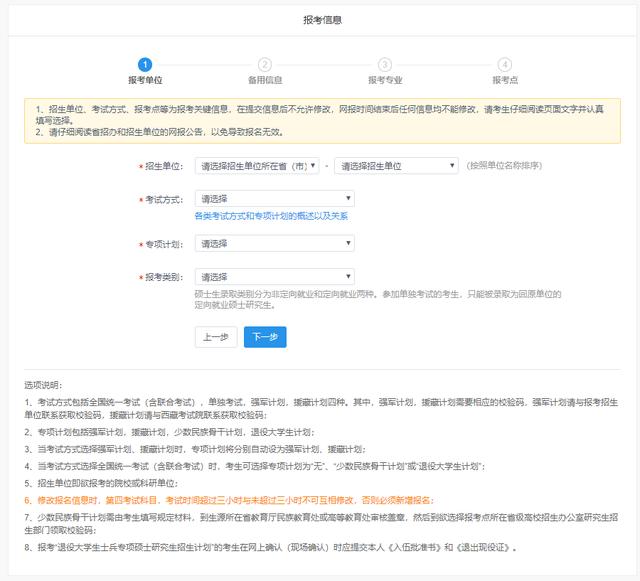Screen dimensions: 640x581
Task: Click the orange note 6 about 修改报名信息
Action: point(229,500)
